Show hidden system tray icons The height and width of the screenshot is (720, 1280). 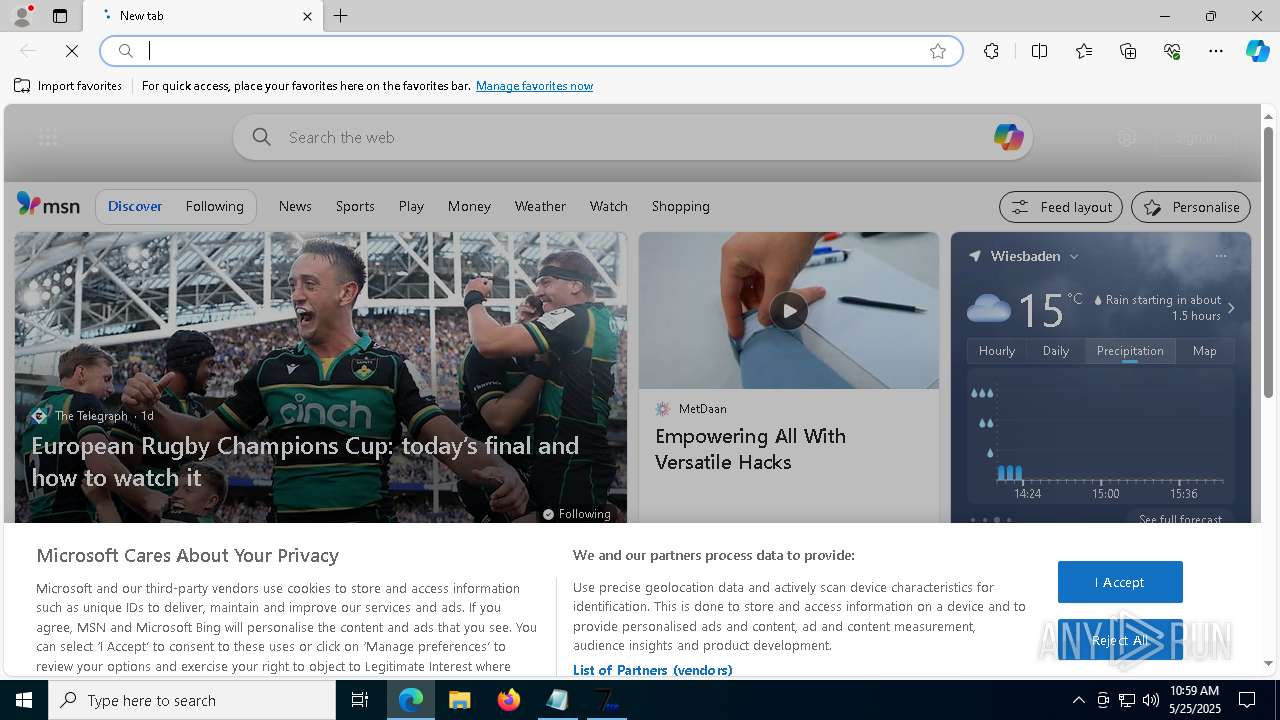(x=1078, y=700)
